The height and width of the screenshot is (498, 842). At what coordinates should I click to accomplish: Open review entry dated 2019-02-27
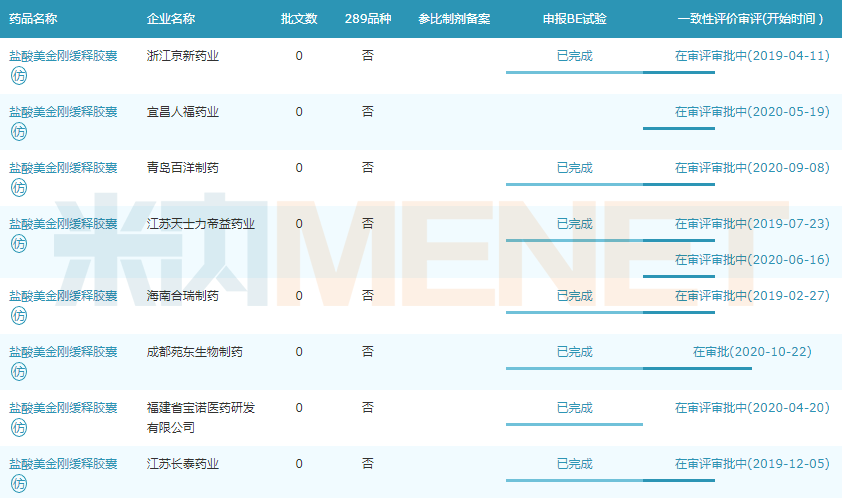752,295
